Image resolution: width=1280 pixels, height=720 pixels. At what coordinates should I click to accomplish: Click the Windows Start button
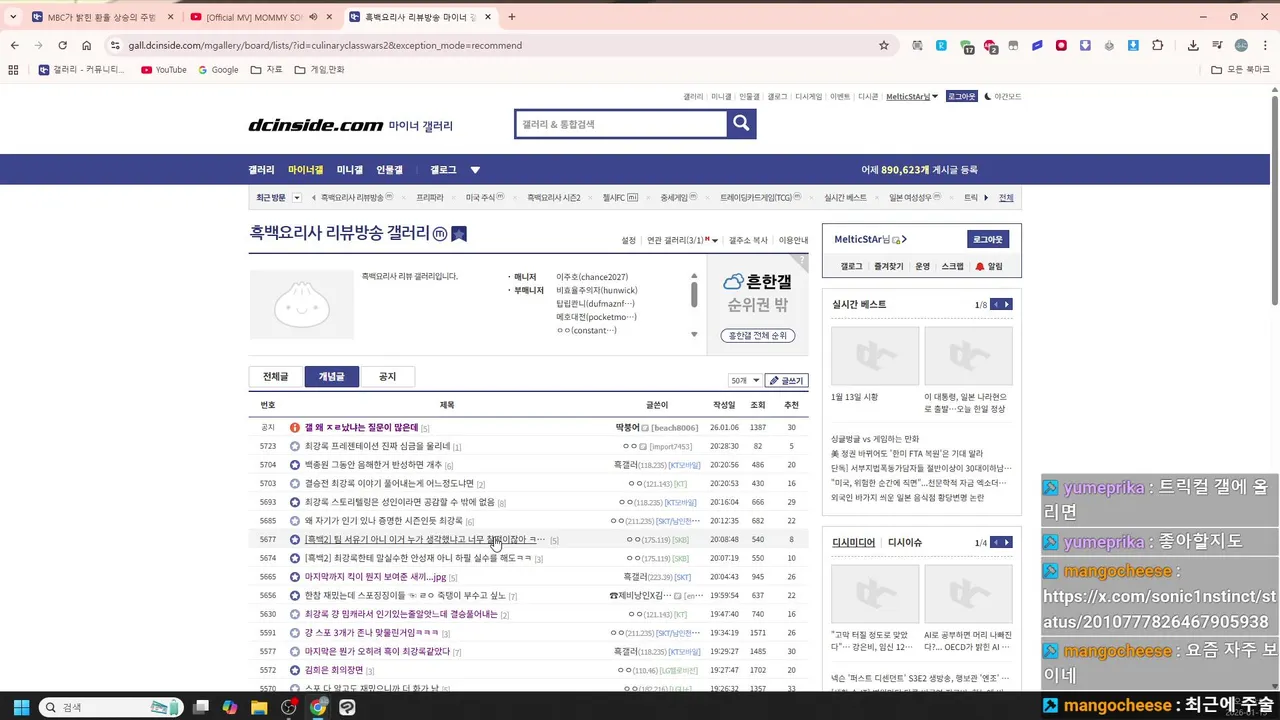pyautogui.click(x=20, y=707)
